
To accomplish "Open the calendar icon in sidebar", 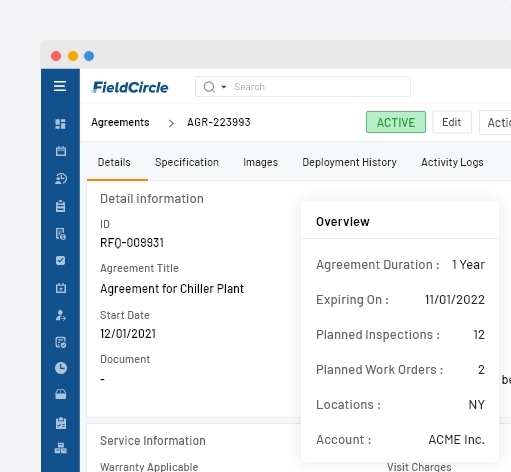I will pyautogui.click(x=61, y=151).
